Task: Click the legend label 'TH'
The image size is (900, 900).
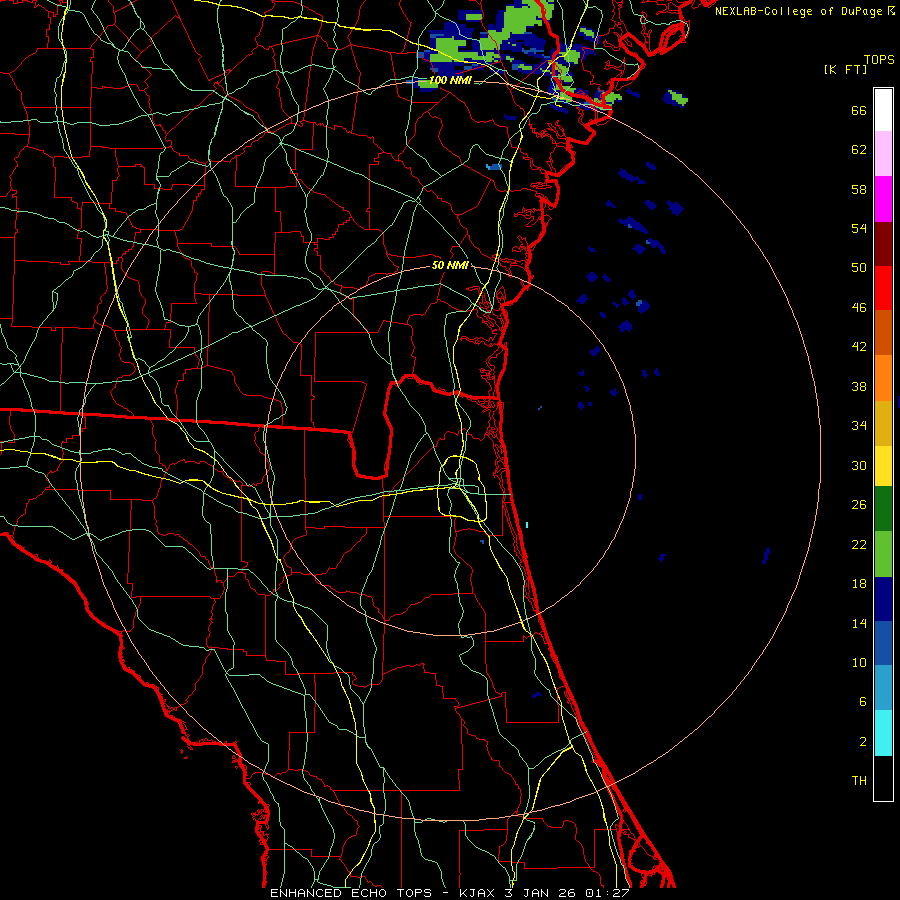Action: point(859,781)
